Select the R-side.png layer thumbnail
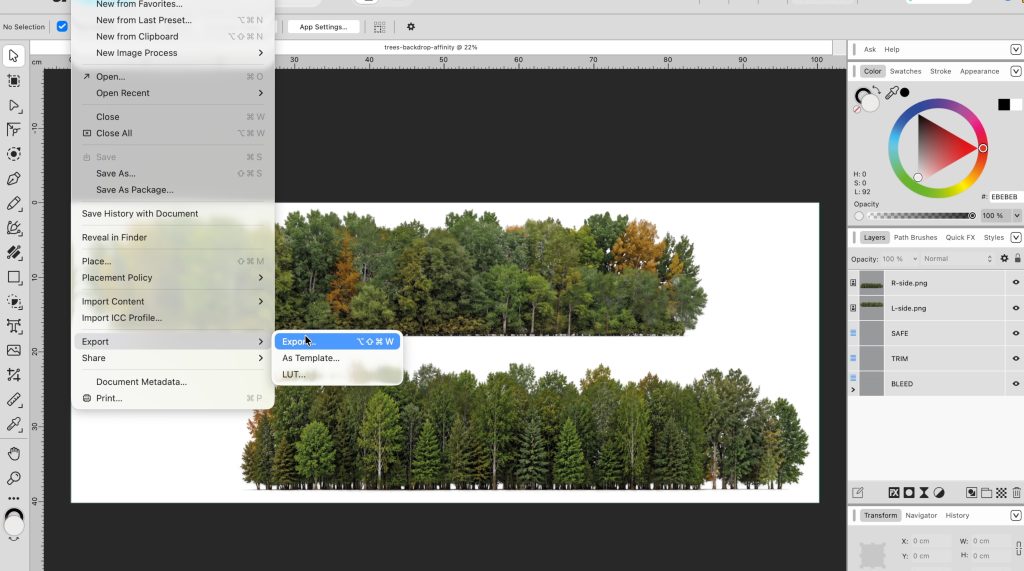Image resolution: width=1024 pixels, height=571 pixels. pos(871,283)
